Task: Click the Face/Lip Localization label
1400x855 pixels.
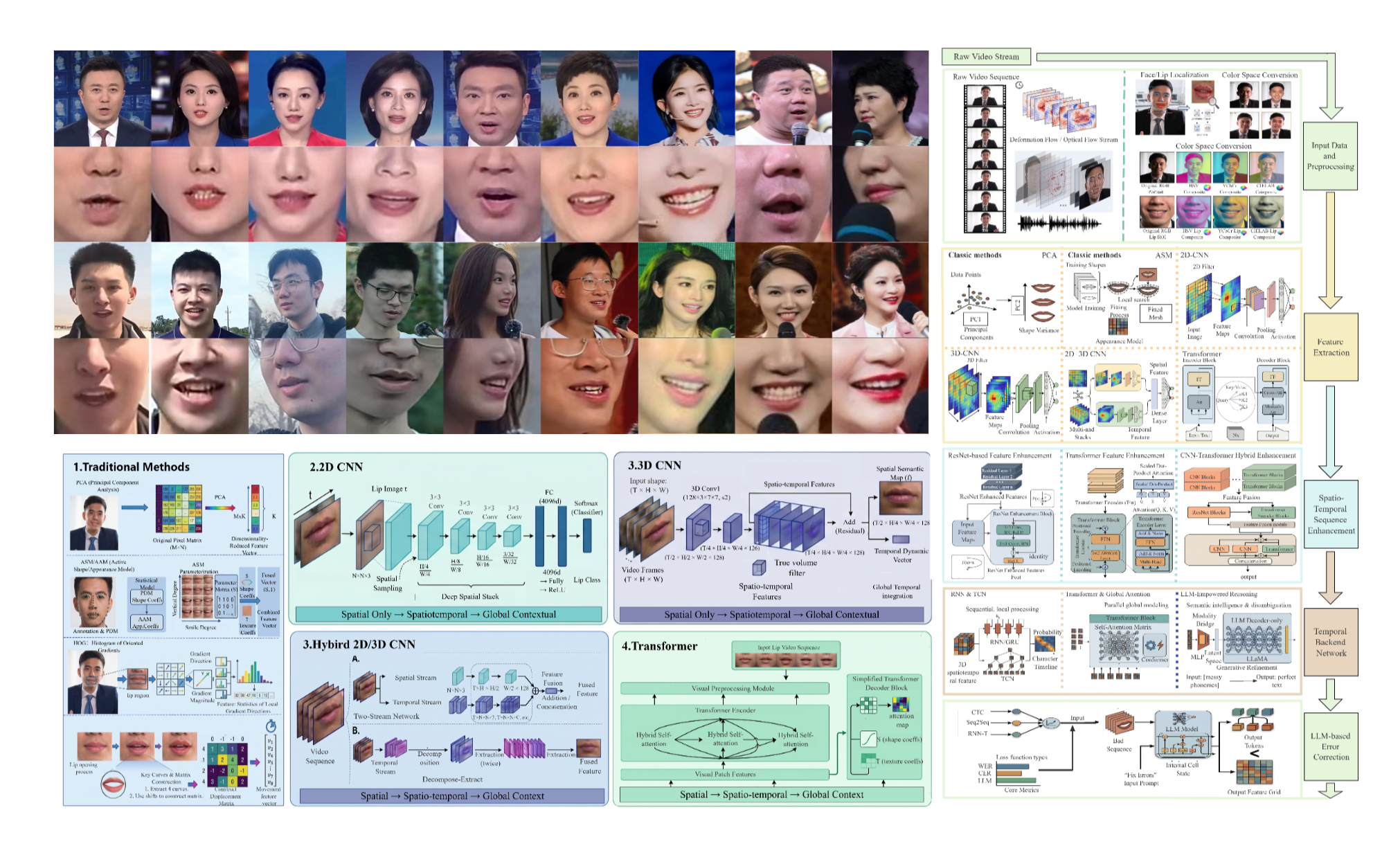Action: point(1174,75)
